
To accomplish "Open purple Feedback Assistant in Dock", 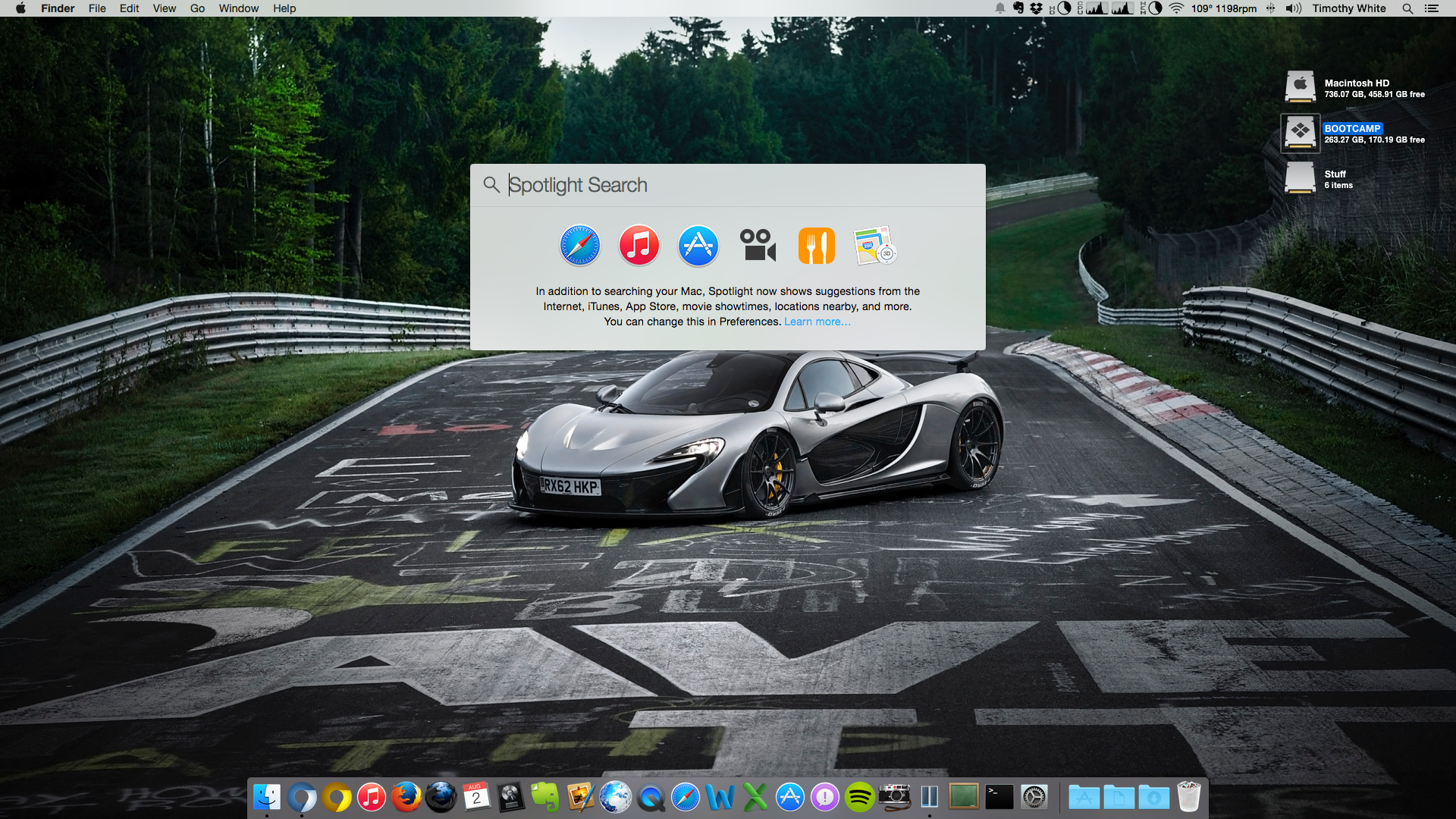I will click(x=825, y=797).
